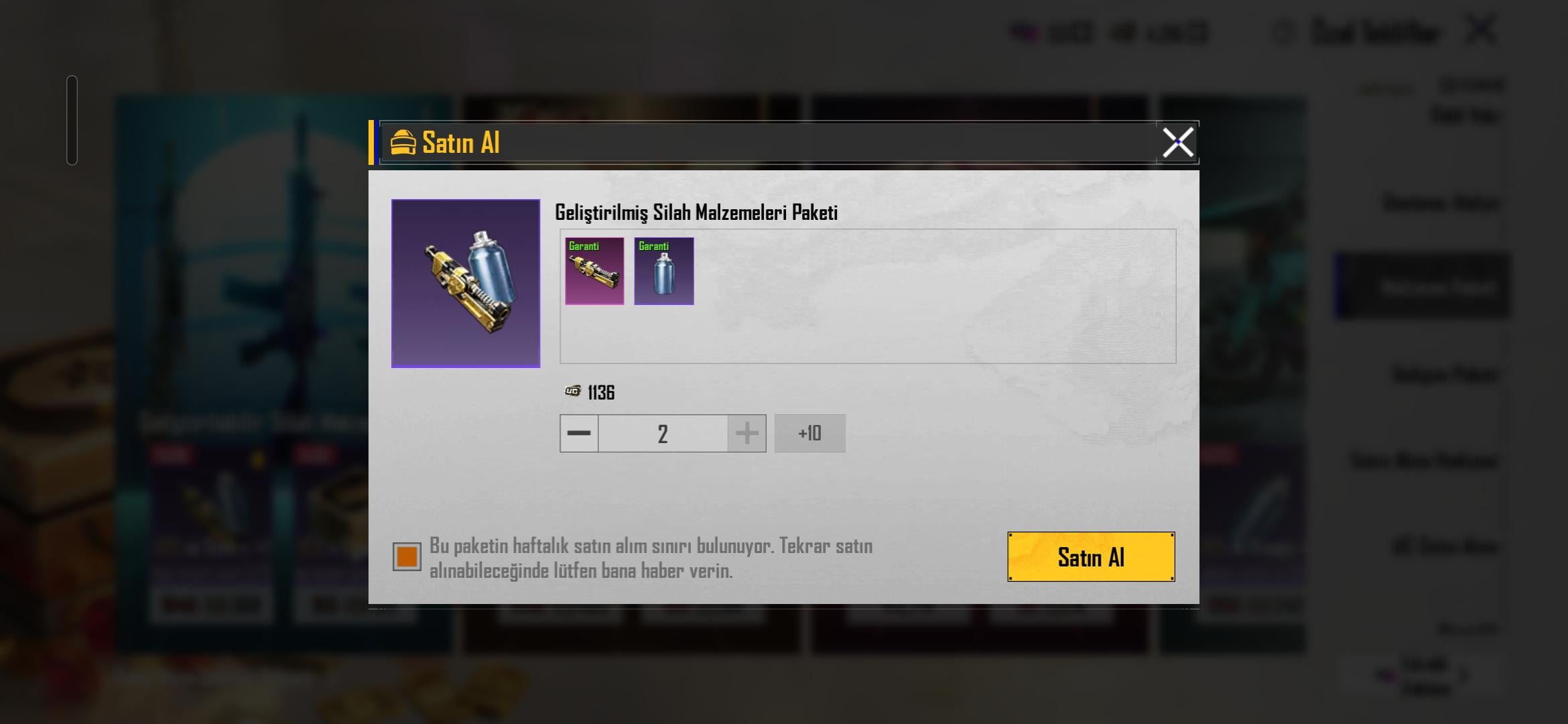1568x724 pixels.
Task: Increase quantity with the plus button
Action: (x=746, y=433)
